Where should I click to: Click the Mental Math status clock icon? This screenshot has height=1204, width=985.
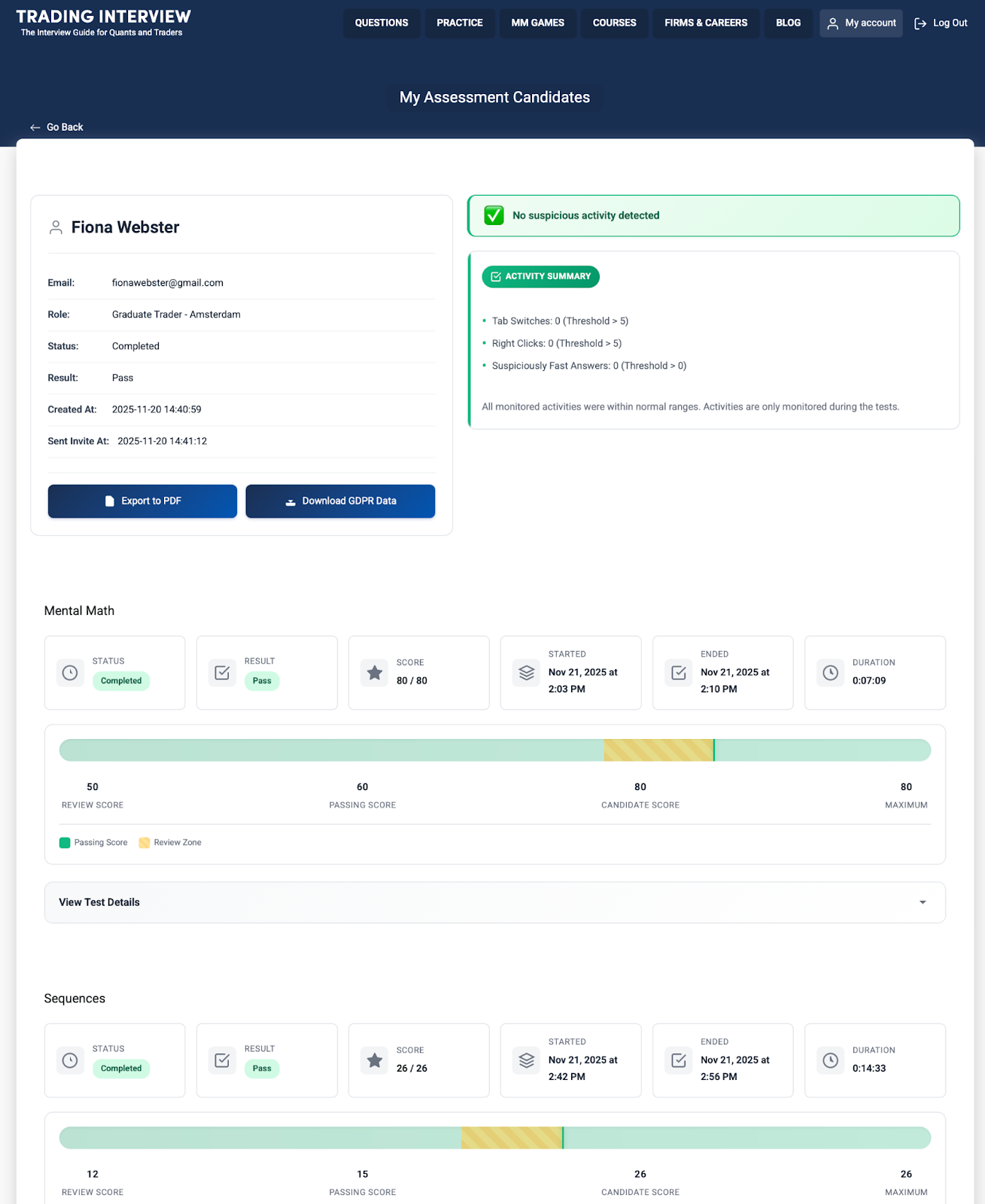(x=70, y=673)
